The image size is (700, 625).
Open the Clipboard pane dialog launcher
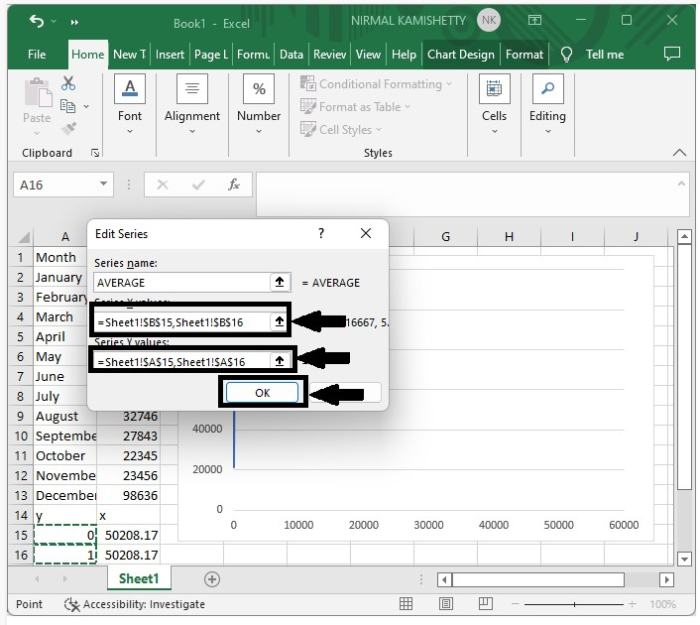coord(95,153)
